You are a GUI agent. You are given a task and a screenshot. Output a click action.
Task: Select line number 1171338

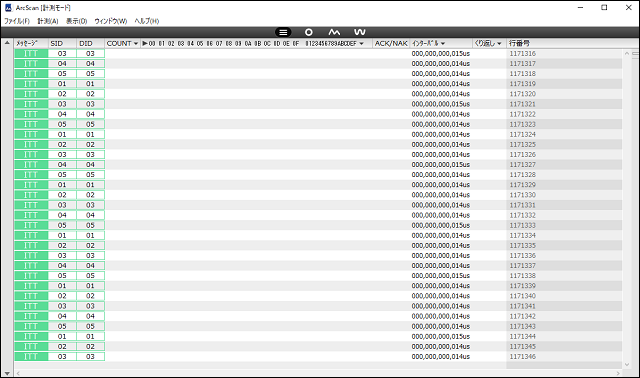[522, 276]
